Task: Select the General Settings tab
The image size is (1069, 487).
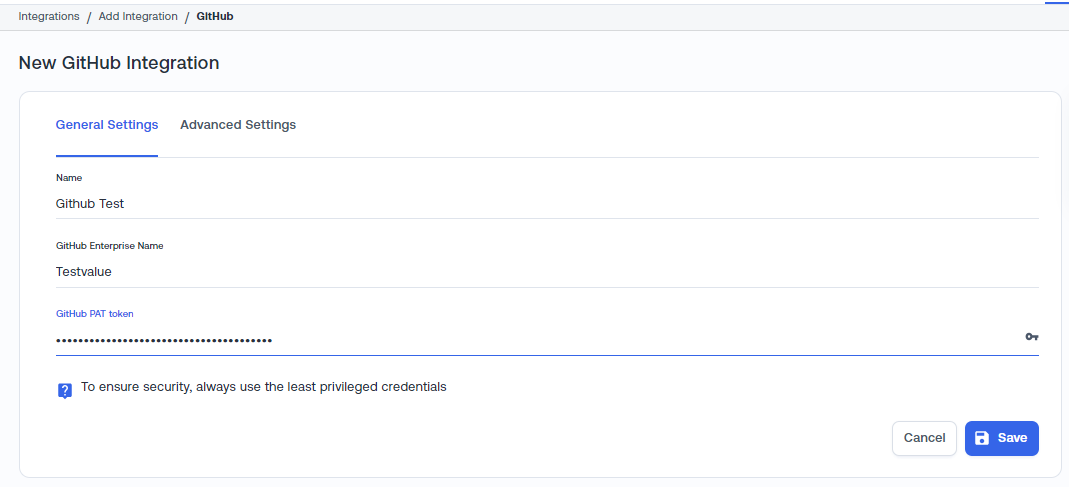Action: [x=107, y=125]
